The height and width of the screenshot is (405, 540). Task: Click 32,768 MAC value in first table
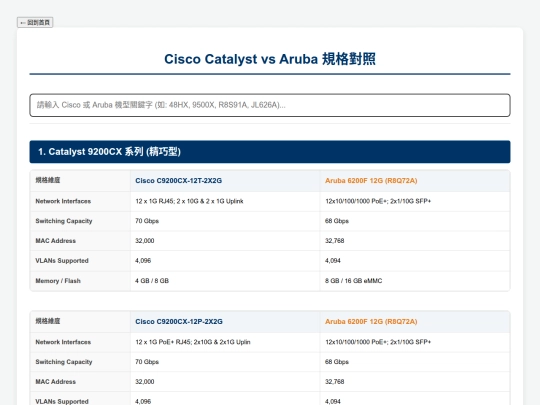(x=334, y=241)
